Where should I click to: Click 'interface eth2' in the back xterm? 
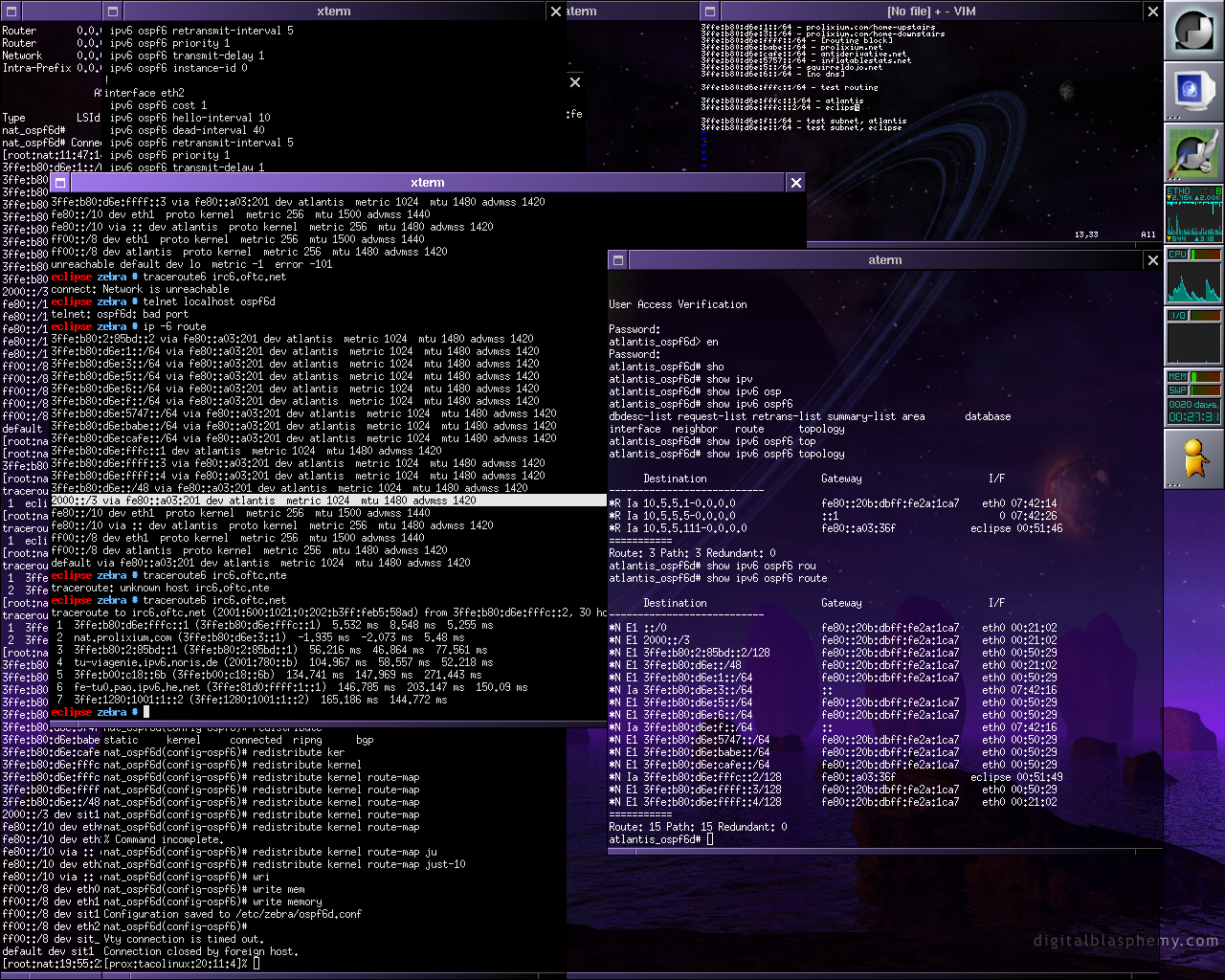pyautogui.click(x=144, y=93)
